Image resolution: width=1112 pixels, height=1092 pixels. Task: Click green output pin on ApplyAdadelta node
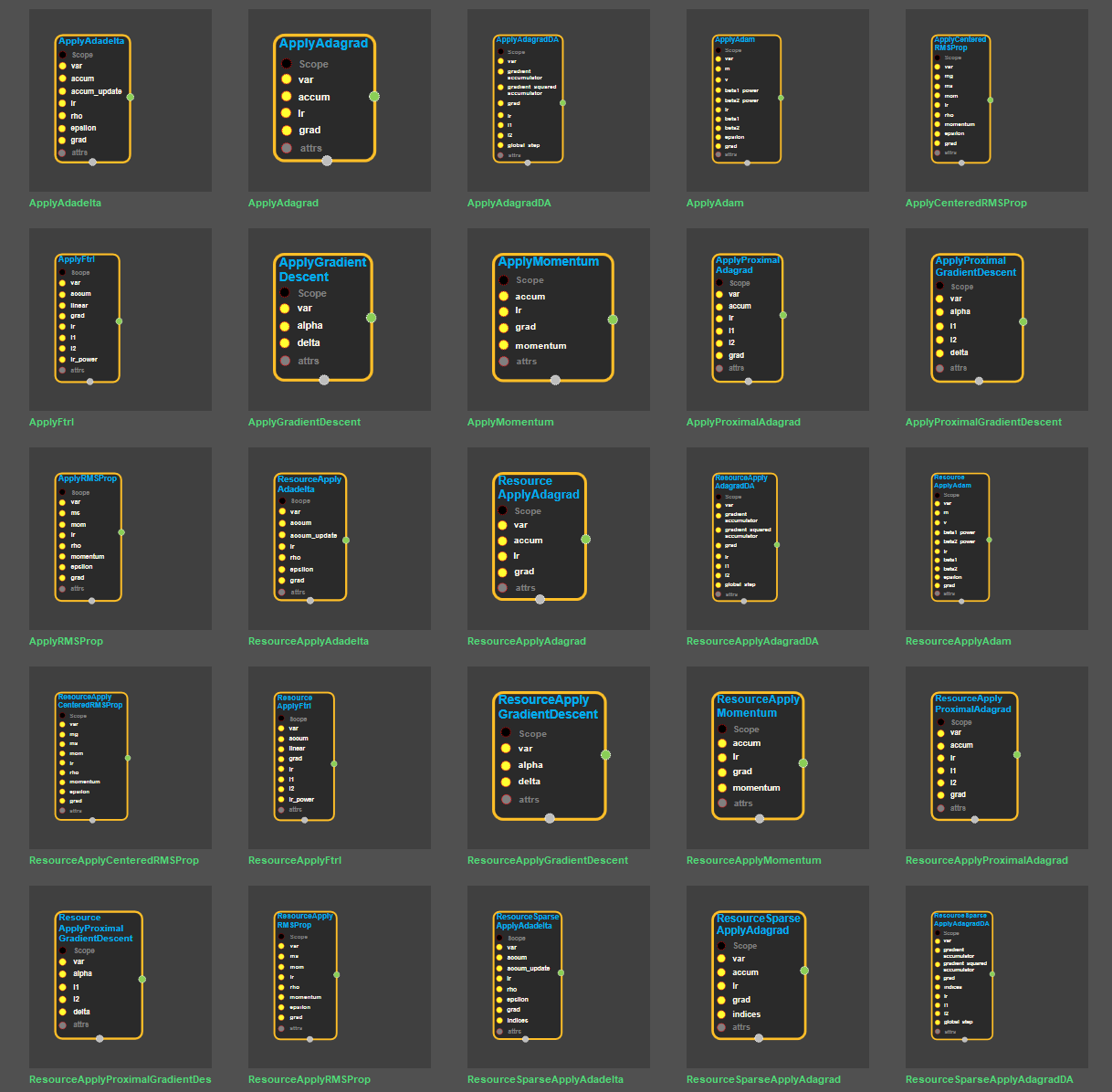click(131, 97)
